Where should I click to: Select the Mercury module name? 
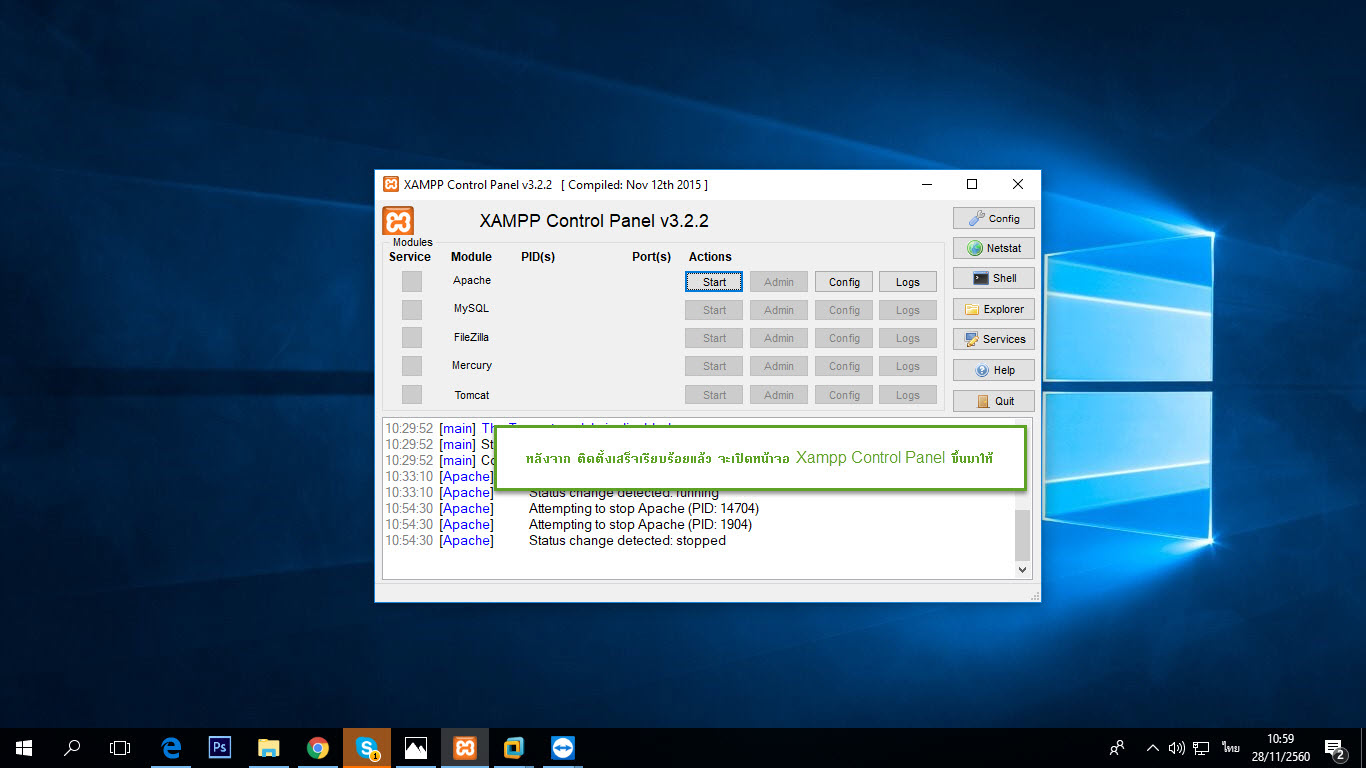[472, 366]
